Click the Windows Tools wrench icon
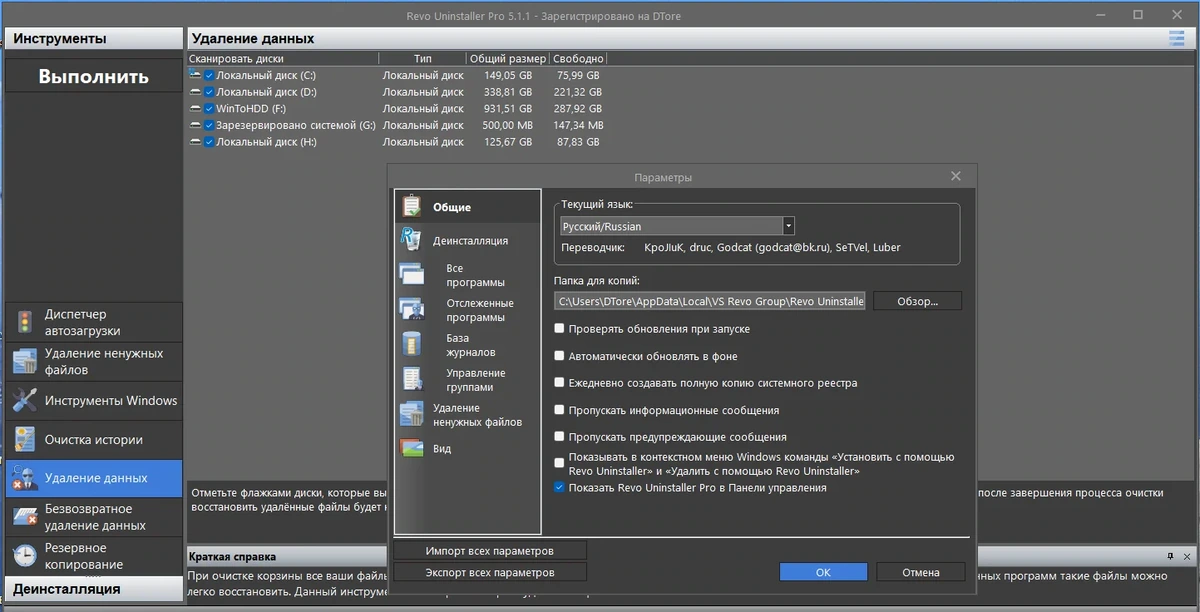The width and height of the screenshot is (1200, 612). (x=24, y=401)
